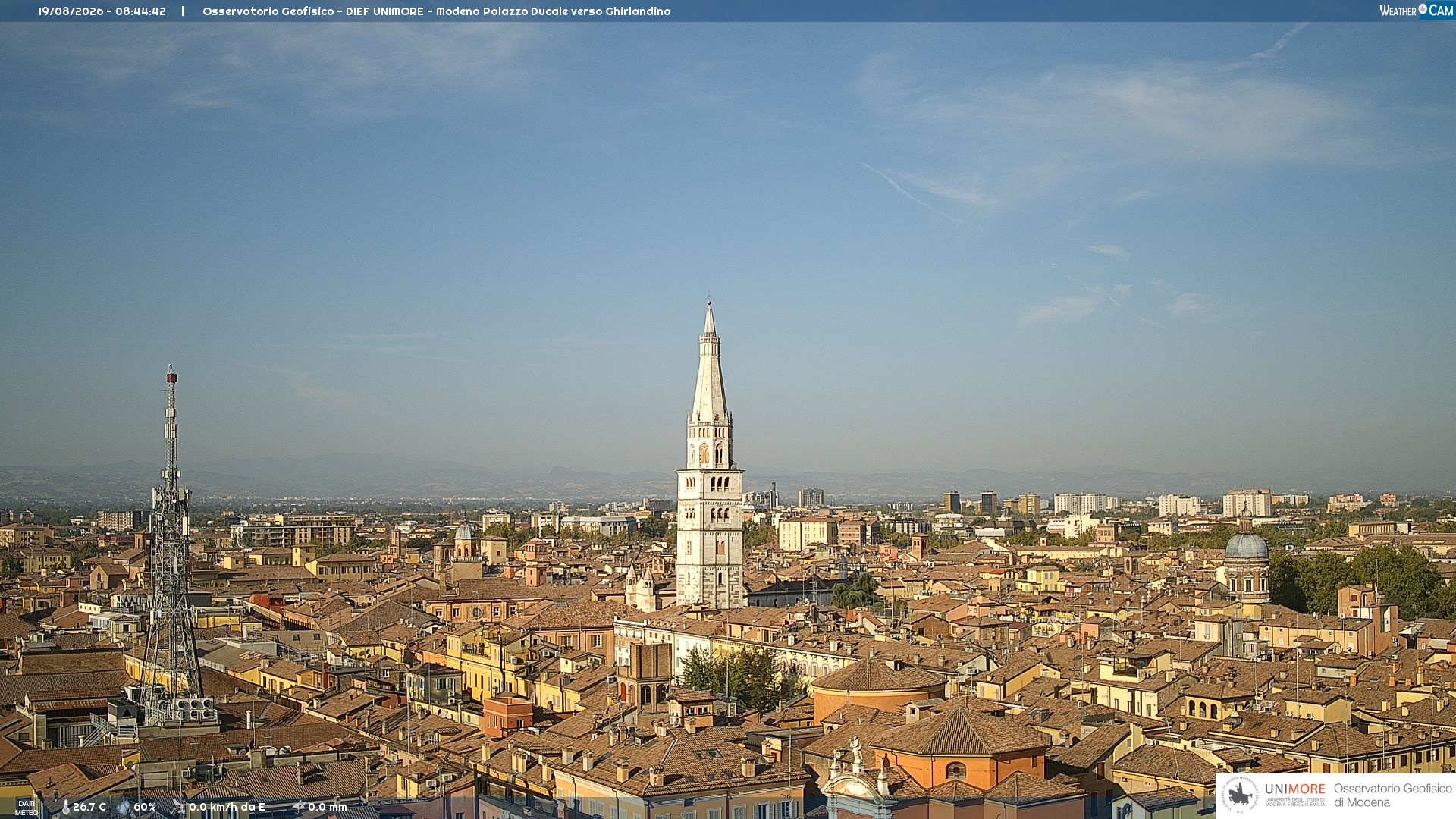Click the umbrella rainfall icon
The height and width of the screenshot is (819, 1456).
[x=298, y=807]
